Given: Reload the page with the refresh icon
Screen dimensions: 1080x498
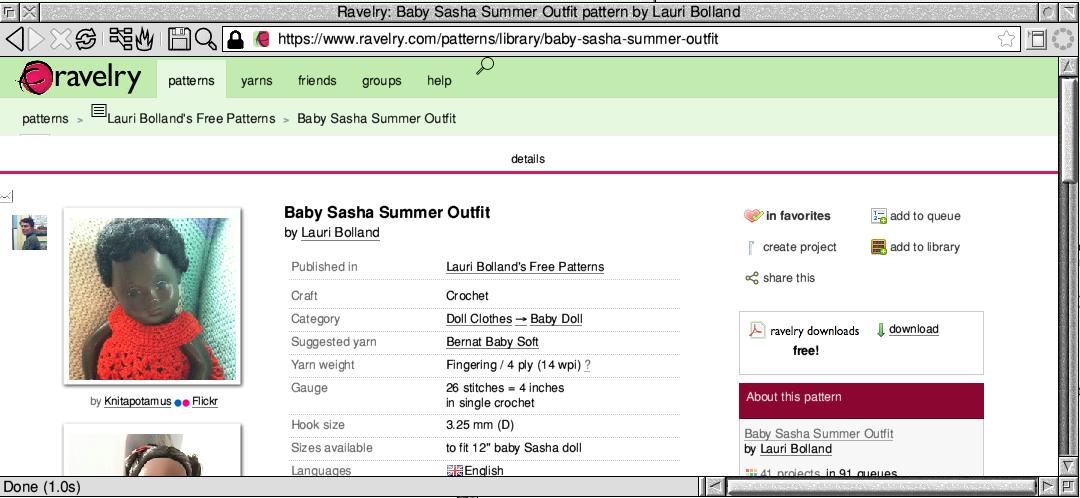Looking at the screenshot, I should (86, 39).
